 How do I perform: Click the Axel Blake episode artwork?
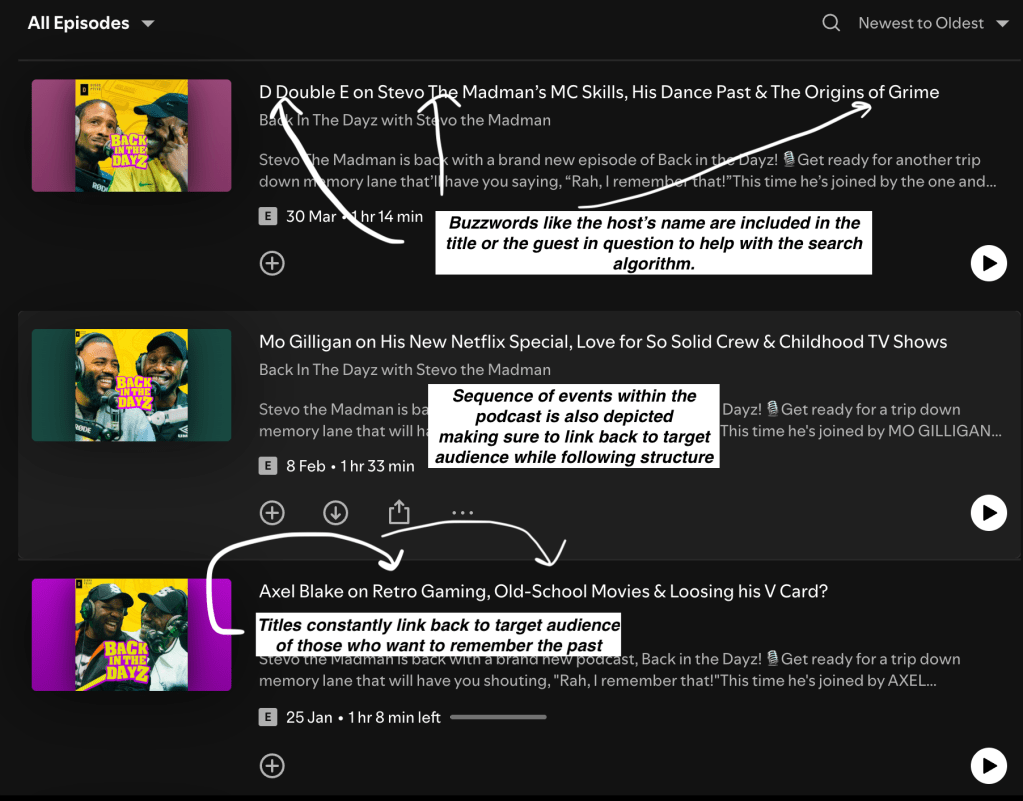pos(131,635)
